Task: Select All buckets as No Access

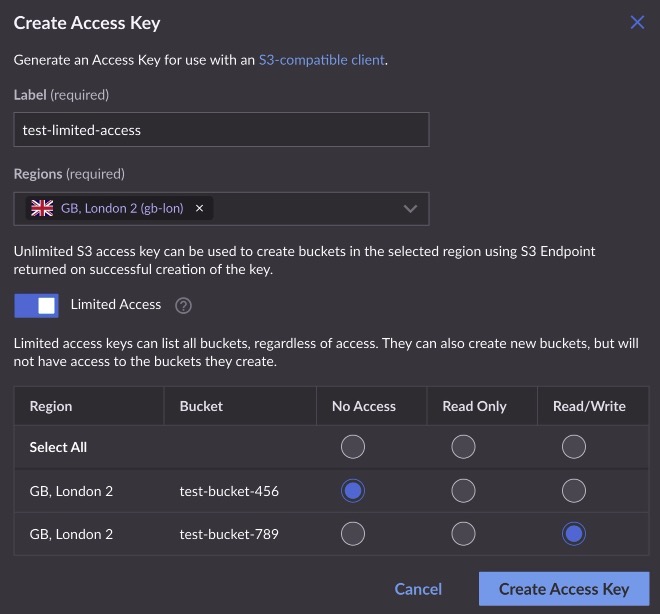Action: pyautogui.click(x=353, y=447)
